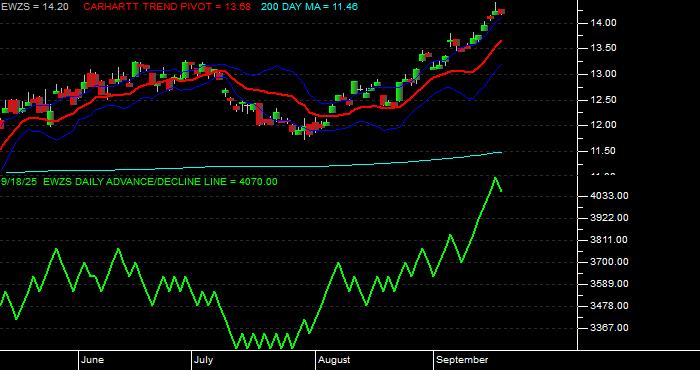Select the August label on the time axis
Viewport: 700px width, 370px height.
point(334,360)
